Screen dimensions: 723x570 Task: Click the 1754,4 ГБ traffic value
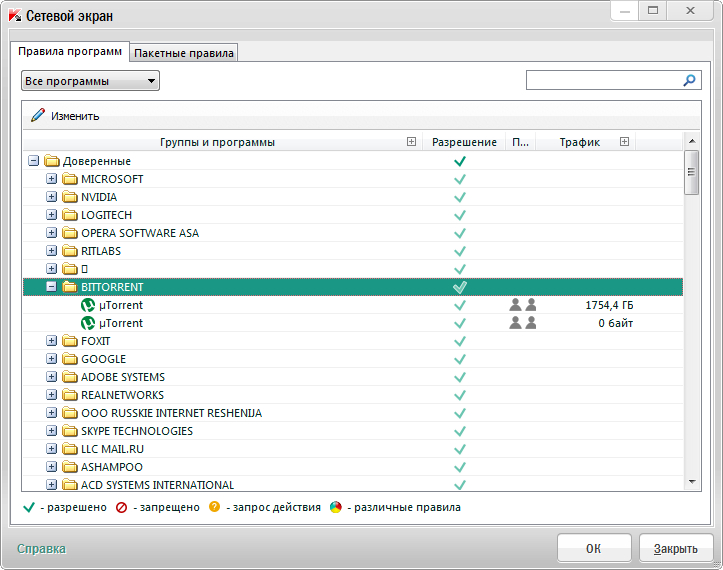pos(609,305)
